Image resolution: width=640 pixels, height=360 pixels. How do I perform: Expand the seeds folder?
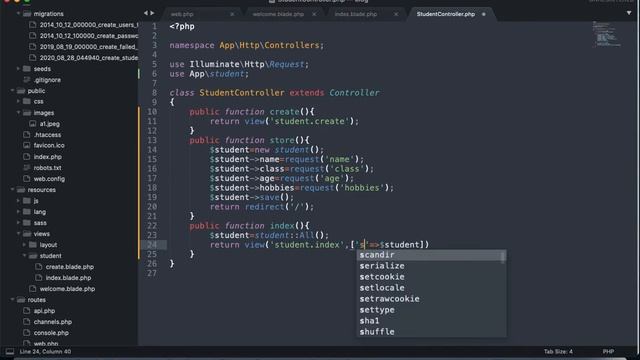[x=18, y=69]
